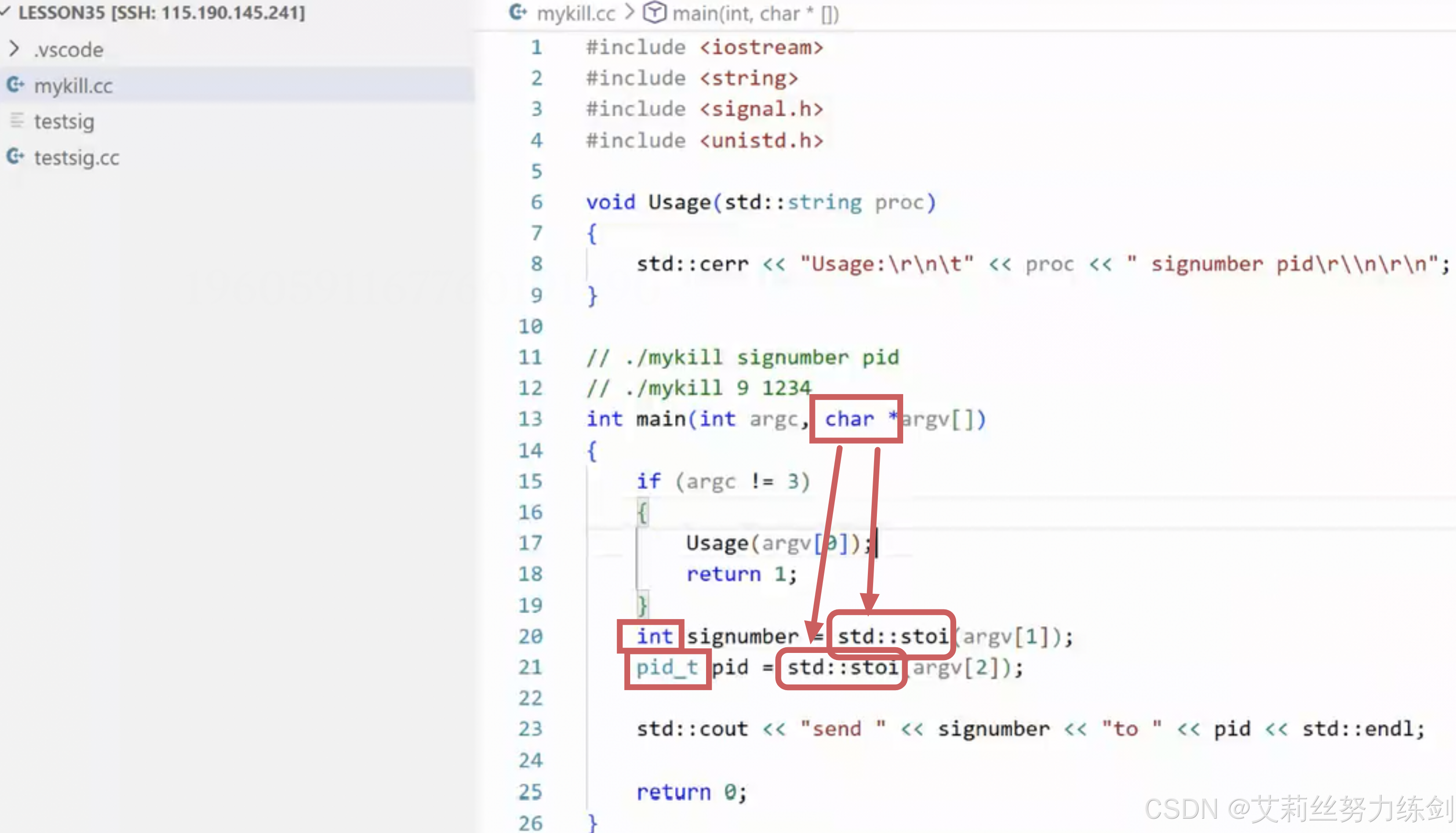Place cursor on return 0 statement

coord(691,792)
